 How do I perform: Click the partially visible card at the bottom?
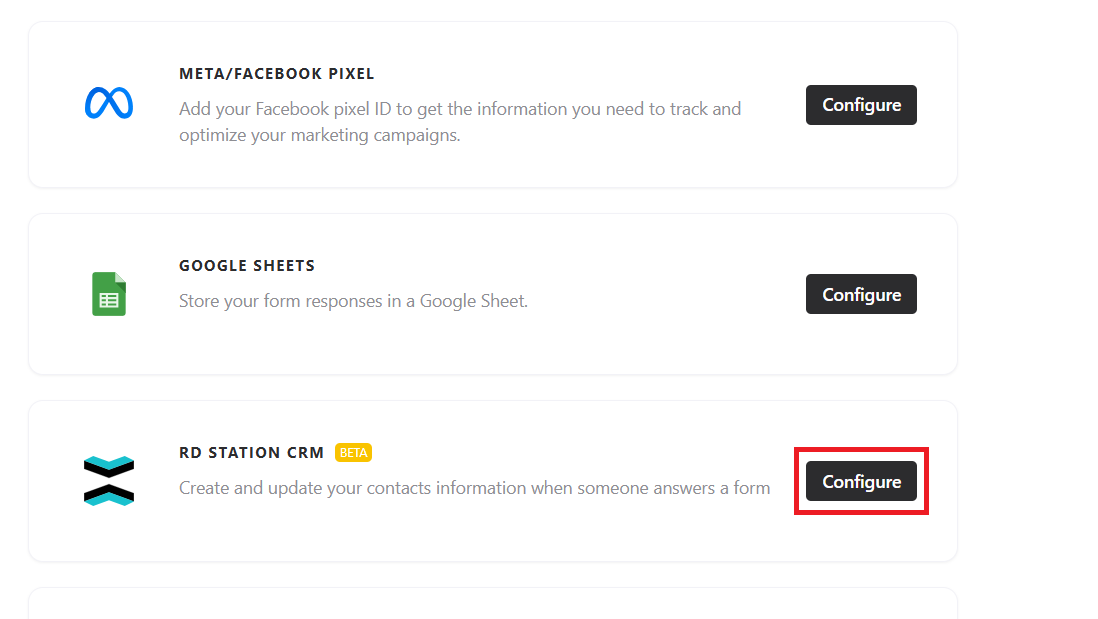pyautogui.click(x=492, y=605)
